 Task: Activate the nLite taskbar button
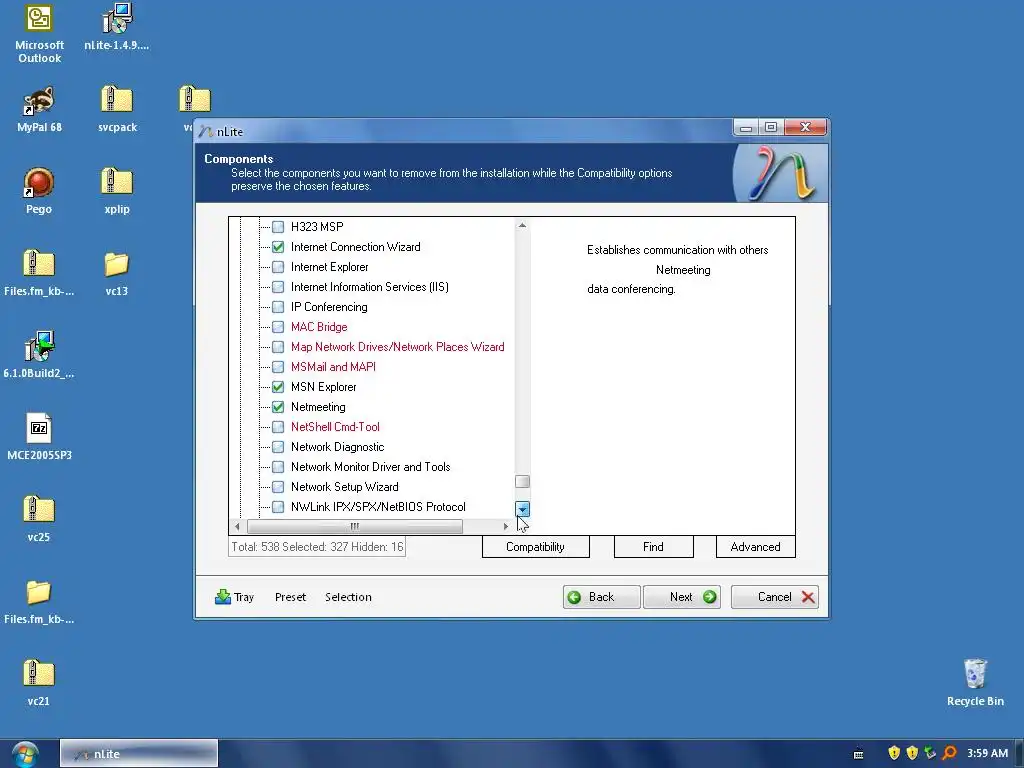click(138, 754)
